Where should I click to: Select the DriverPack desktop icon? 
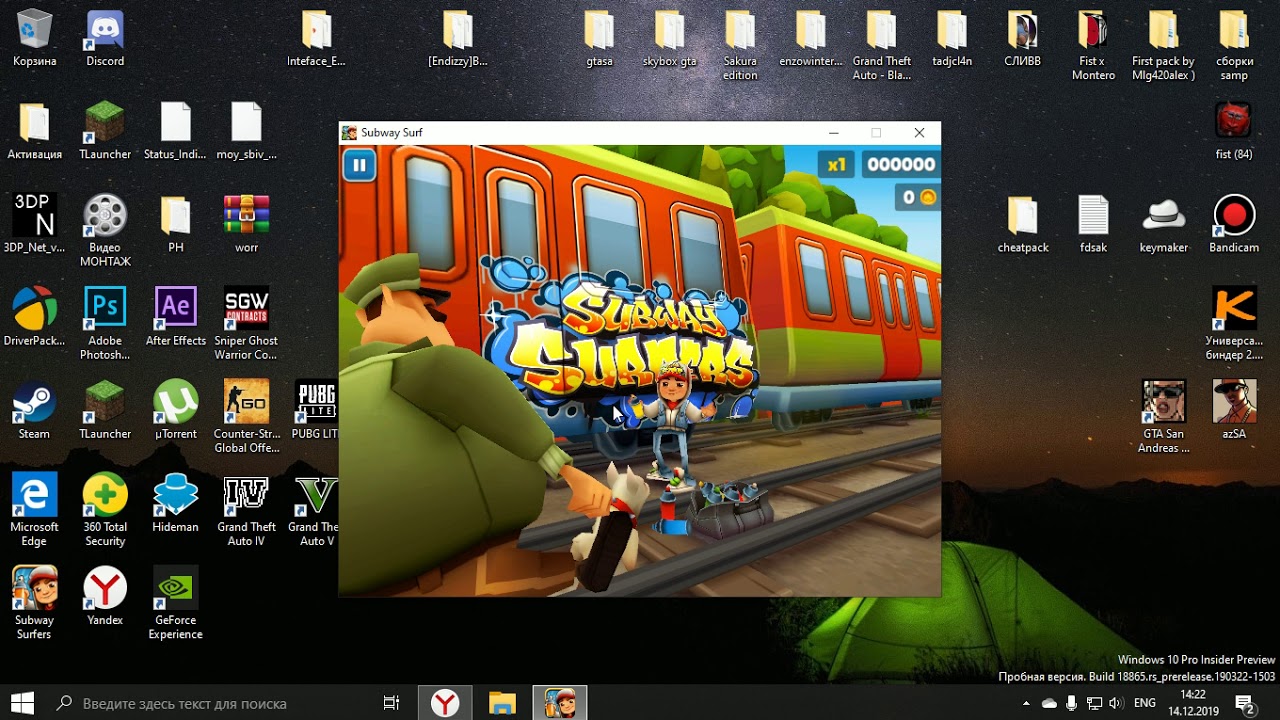(x=34, y=317)
